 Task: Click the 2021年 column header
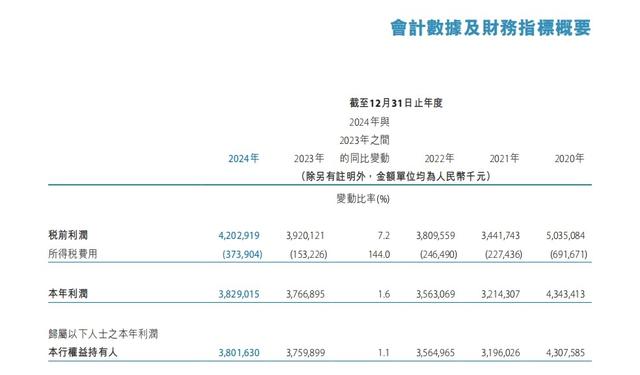coord(504,158)
